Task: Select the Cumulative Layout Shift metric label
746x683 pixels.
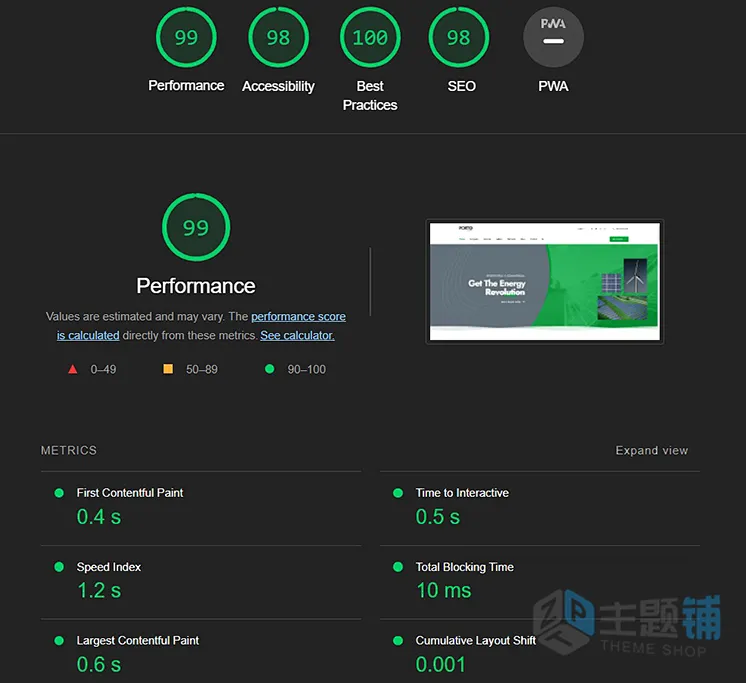Action: coord(476,641)
